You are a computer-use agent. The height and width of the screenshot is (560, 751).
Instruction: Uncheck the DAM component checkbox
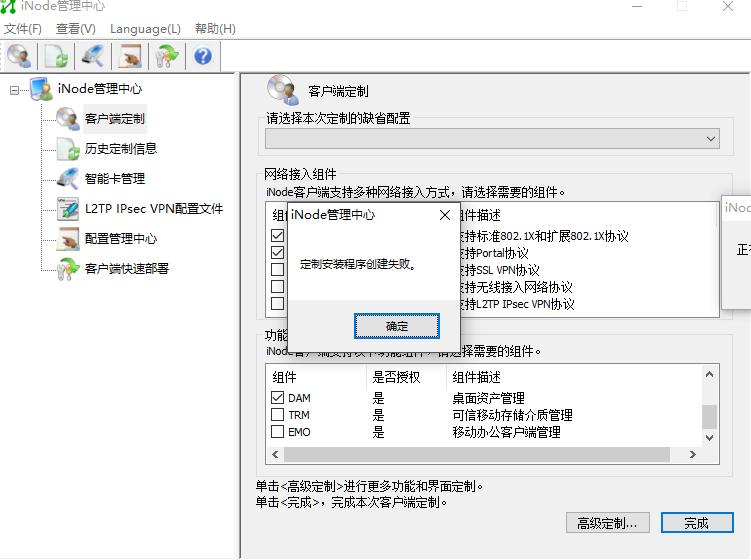(277, 398)
